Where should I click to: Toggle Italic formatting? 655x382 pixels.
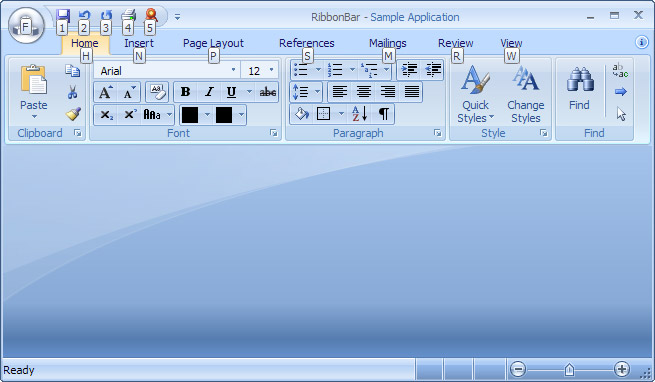(x=209, y=92)
